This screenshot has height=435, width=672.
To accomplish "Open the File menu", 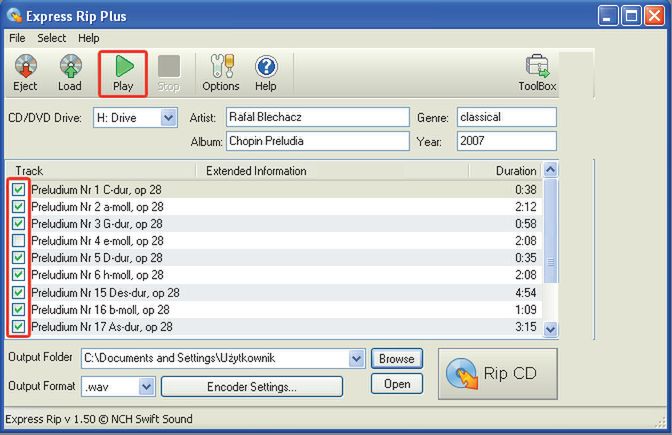I will point(17,38).
